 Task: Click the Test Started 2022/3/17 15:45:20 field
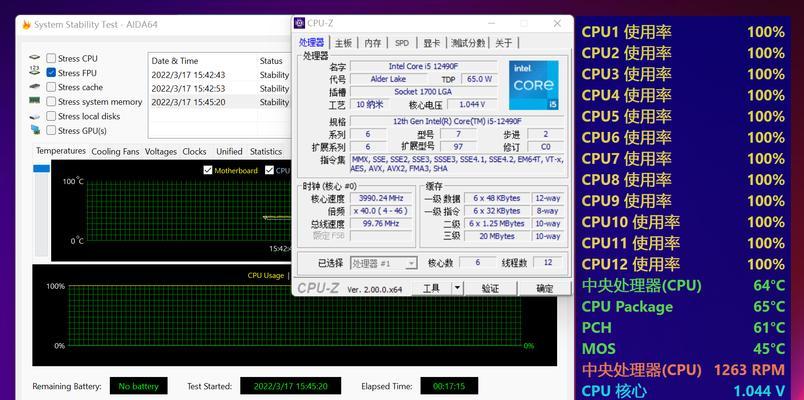(x=291, y=386)
